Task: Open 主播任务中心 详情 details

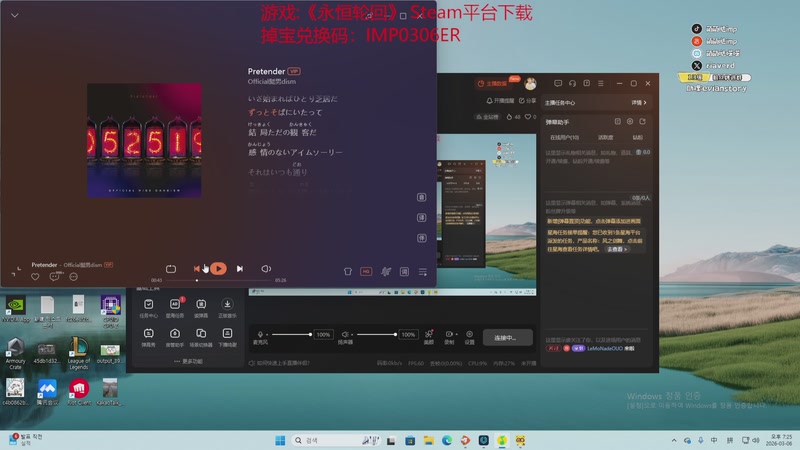Action: pos(639,103)
